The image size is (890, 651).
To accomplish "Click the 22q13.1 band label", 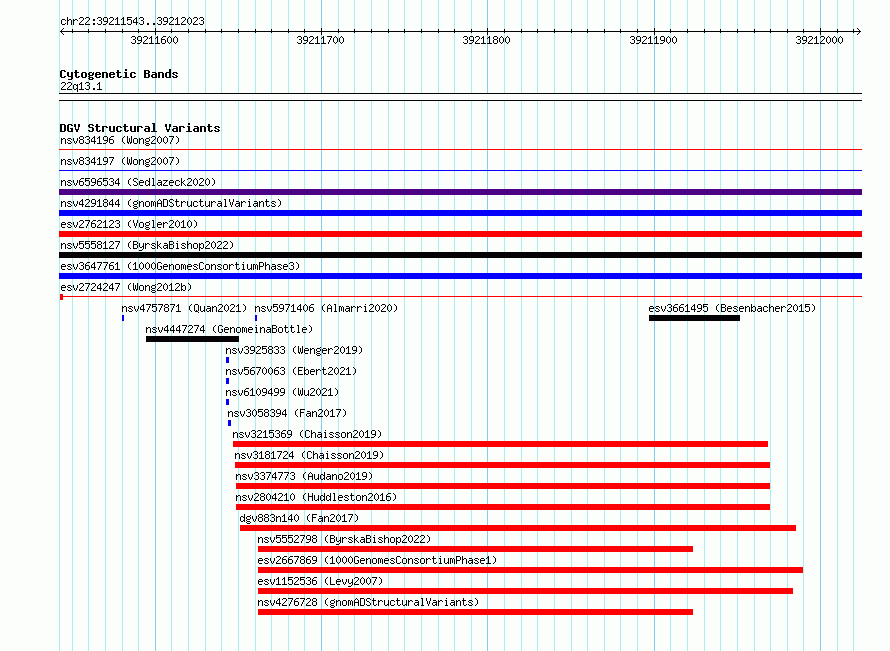I will click(81, 86).
